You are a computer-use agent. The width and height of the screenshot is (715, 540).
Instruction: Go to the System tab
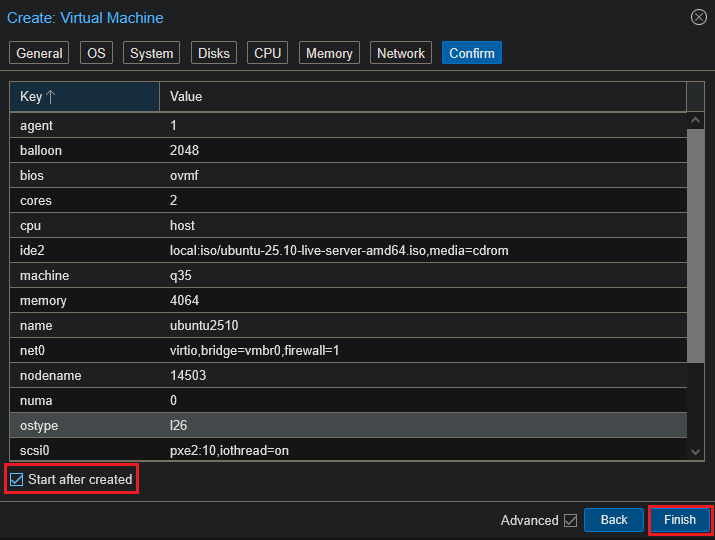[151, 53]
